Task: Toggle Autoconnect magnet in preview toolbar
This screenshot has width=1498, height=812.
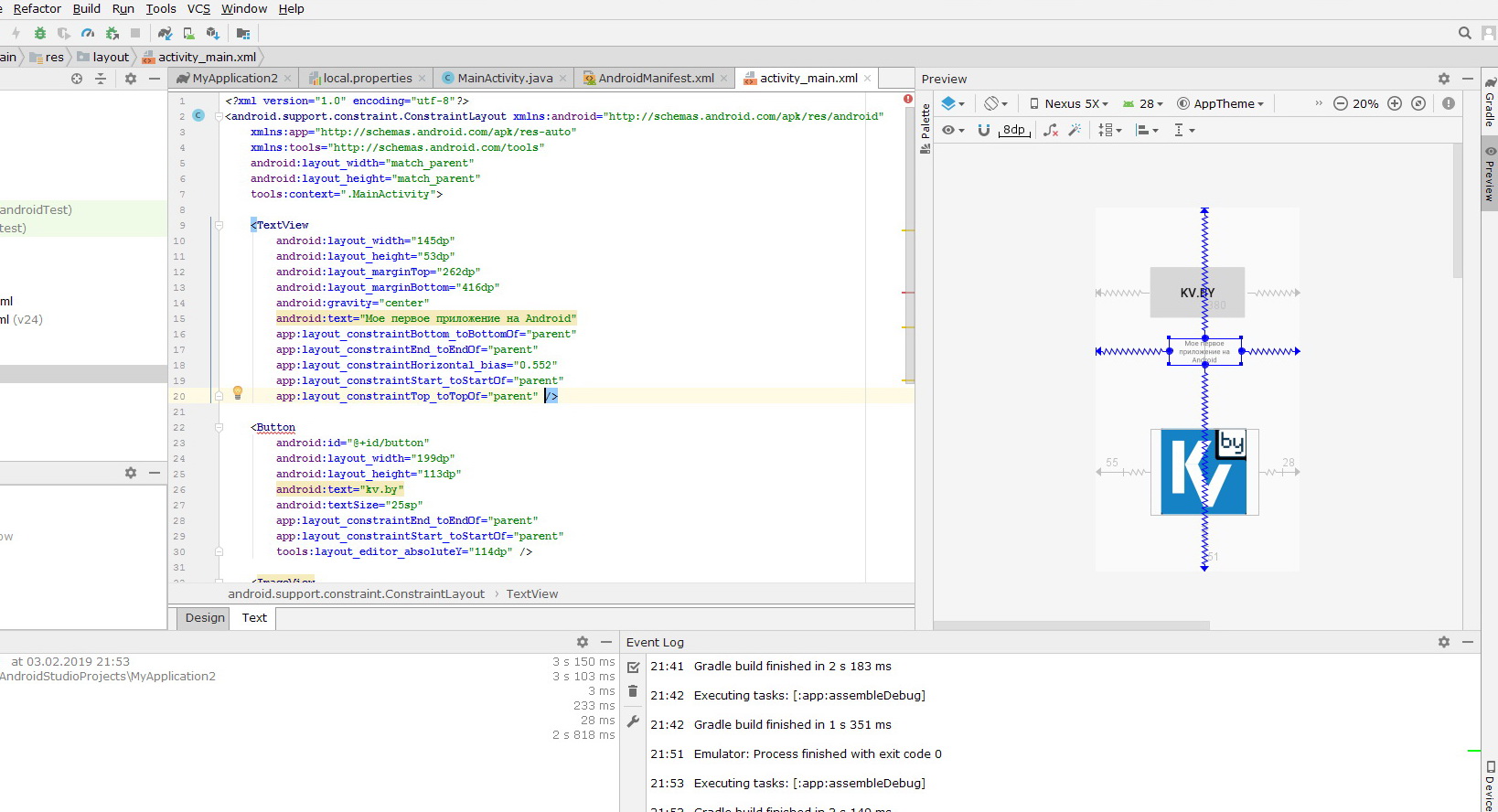Action: pos(984,130)
